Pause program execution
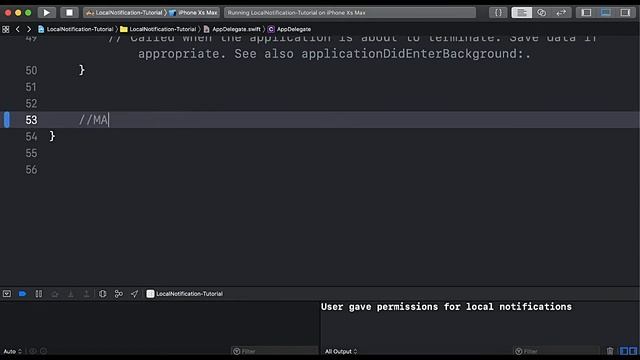Image resolution: width=640 pixels, height=360 pixels. point(39,294)
